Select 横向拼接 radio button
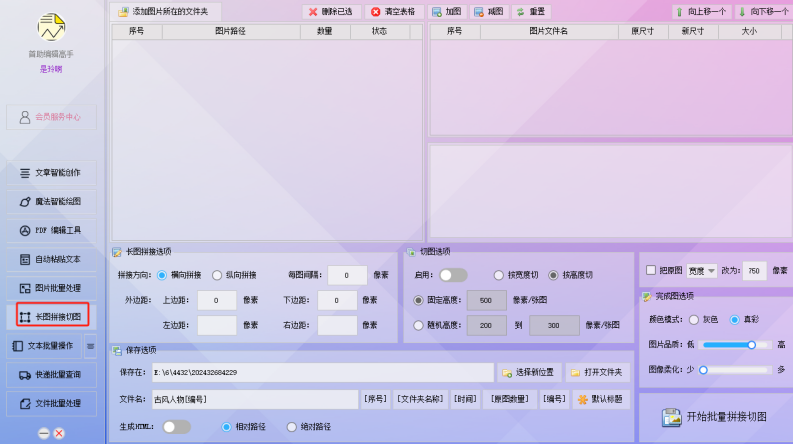 pos(162,275)
